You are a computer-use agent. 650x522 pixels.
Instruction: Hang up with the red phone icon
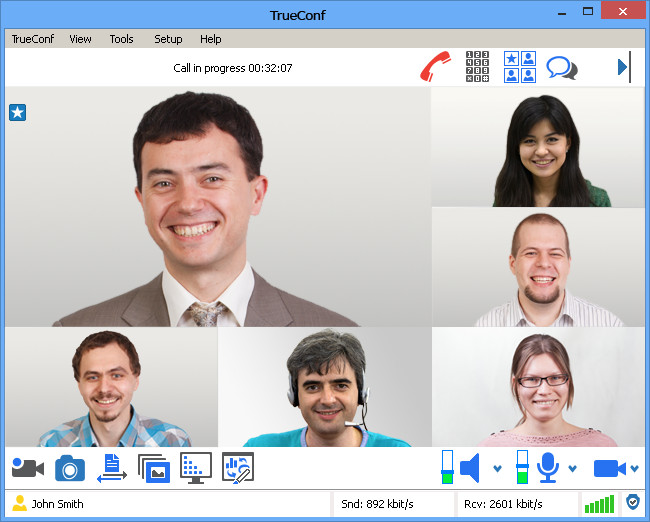point(435,66)
